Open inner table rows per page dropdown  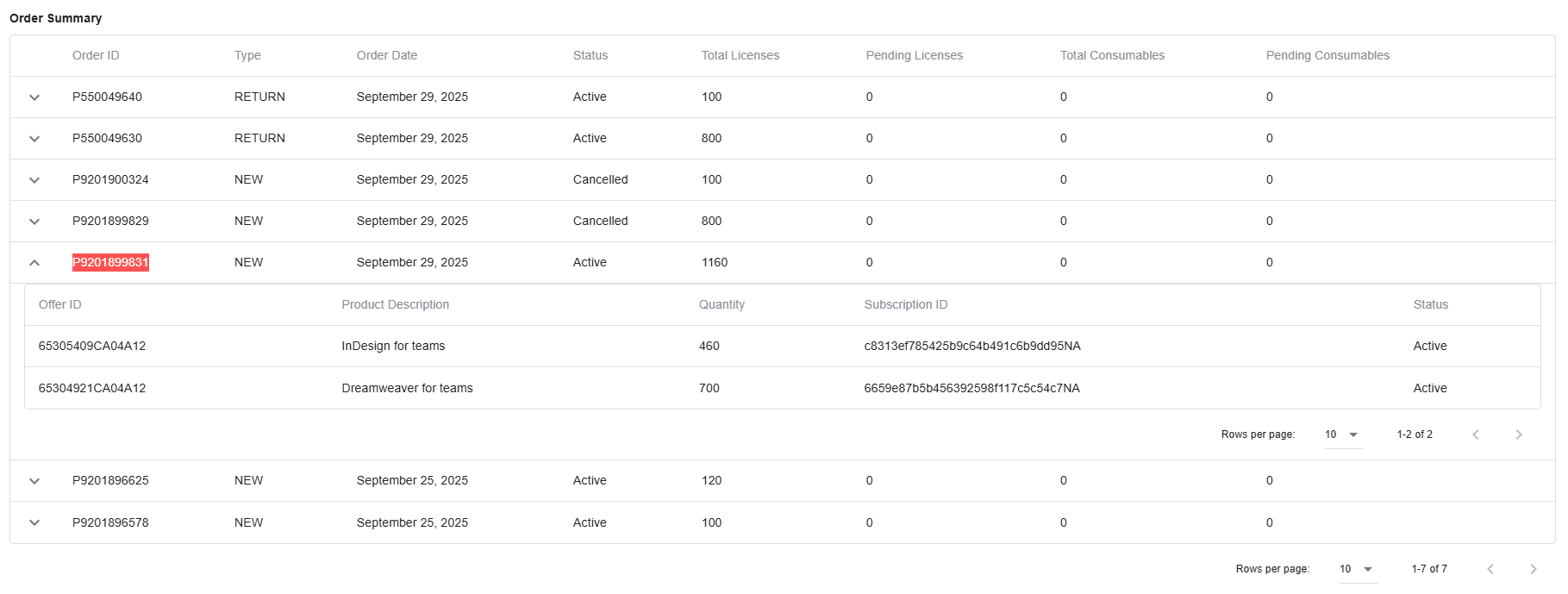pyautogui.click(x=1342, y=435)
